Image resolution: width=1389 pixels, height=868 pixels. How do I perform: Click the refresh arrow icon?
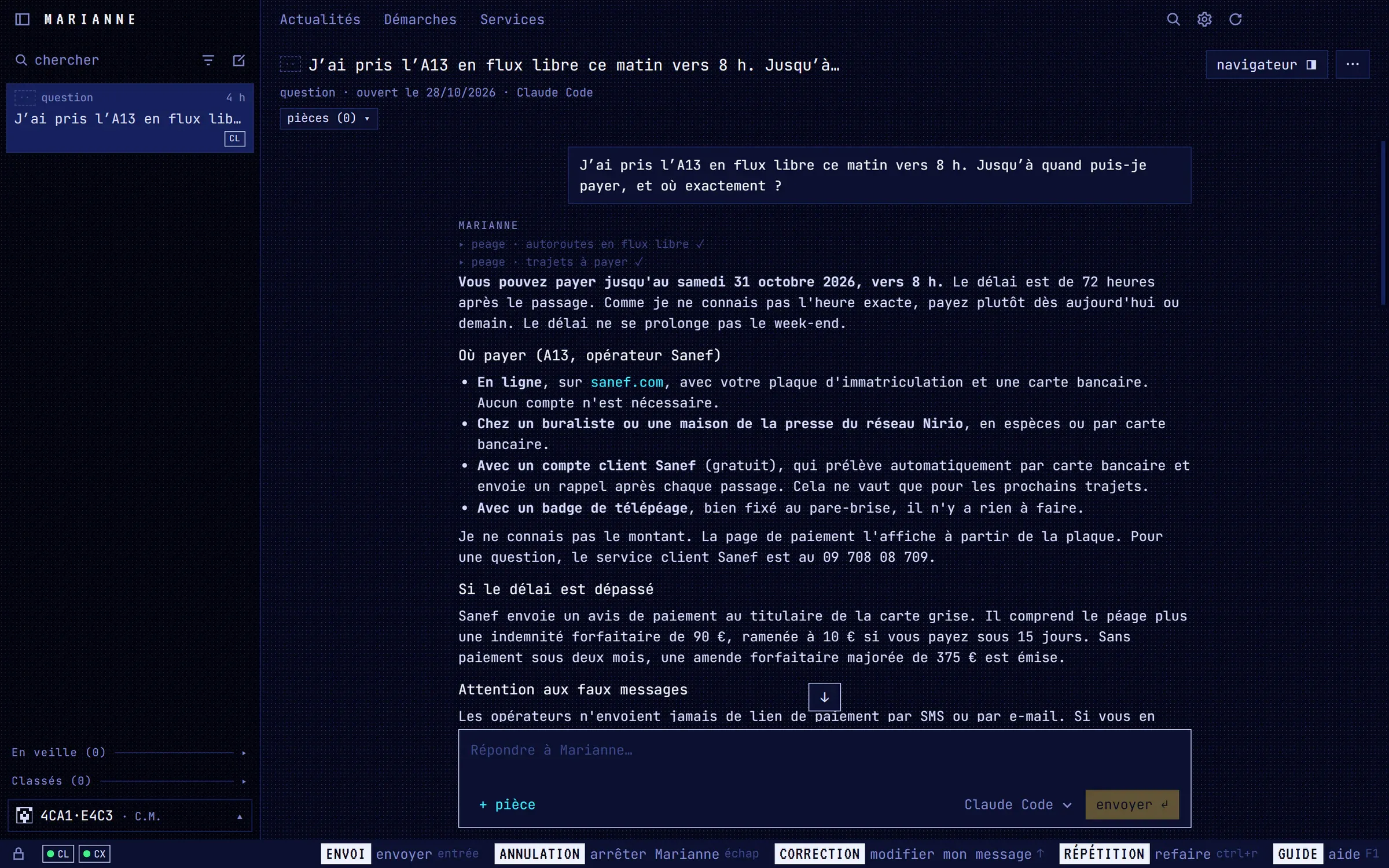1235,19
